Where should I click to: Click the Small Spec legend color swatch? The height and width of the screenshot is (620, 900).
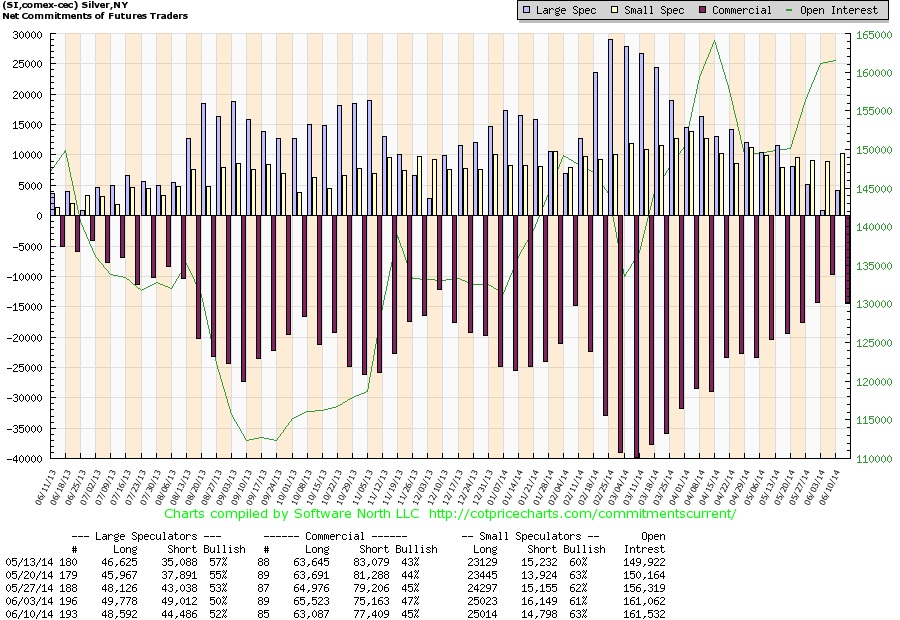click(x=615, y=10)
